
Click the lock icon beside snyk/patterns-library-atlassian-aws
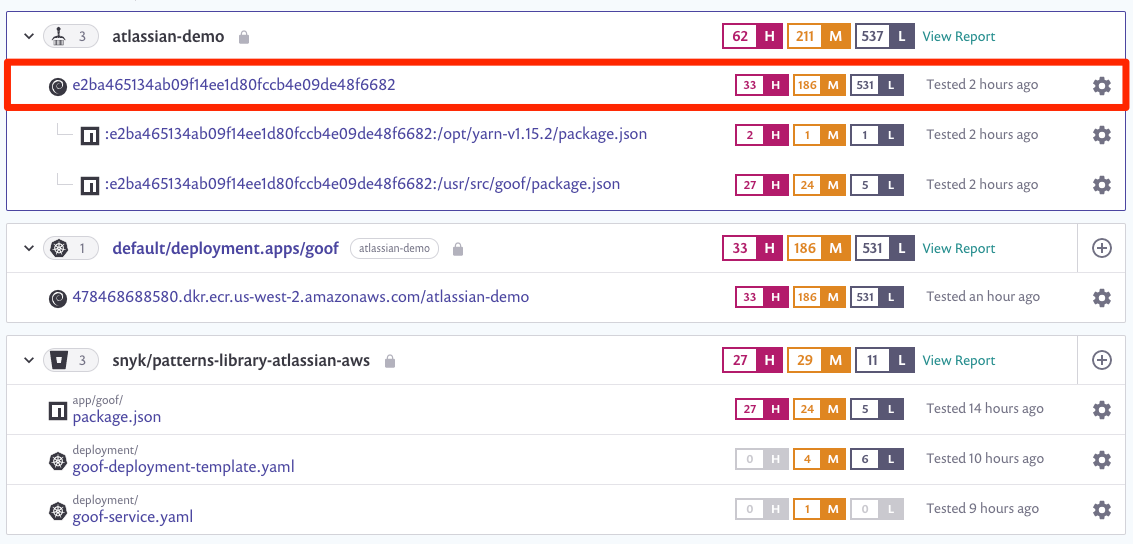(389, 360)
